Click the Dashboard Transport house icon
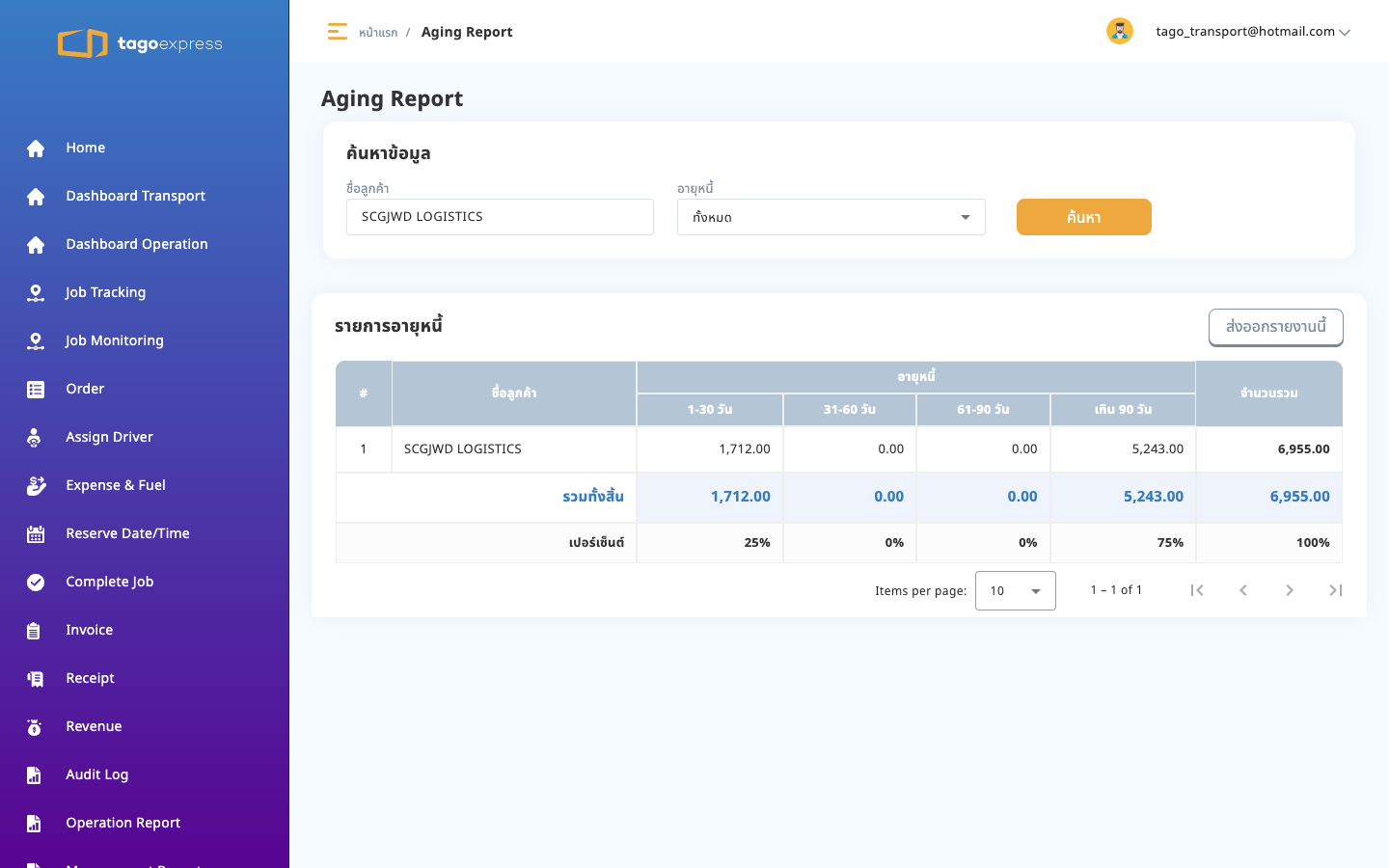 click(36, 197)
